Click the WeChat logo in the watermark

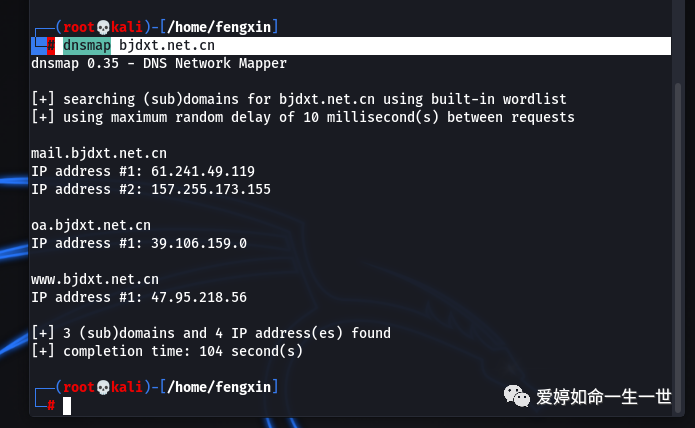(518, 396)
